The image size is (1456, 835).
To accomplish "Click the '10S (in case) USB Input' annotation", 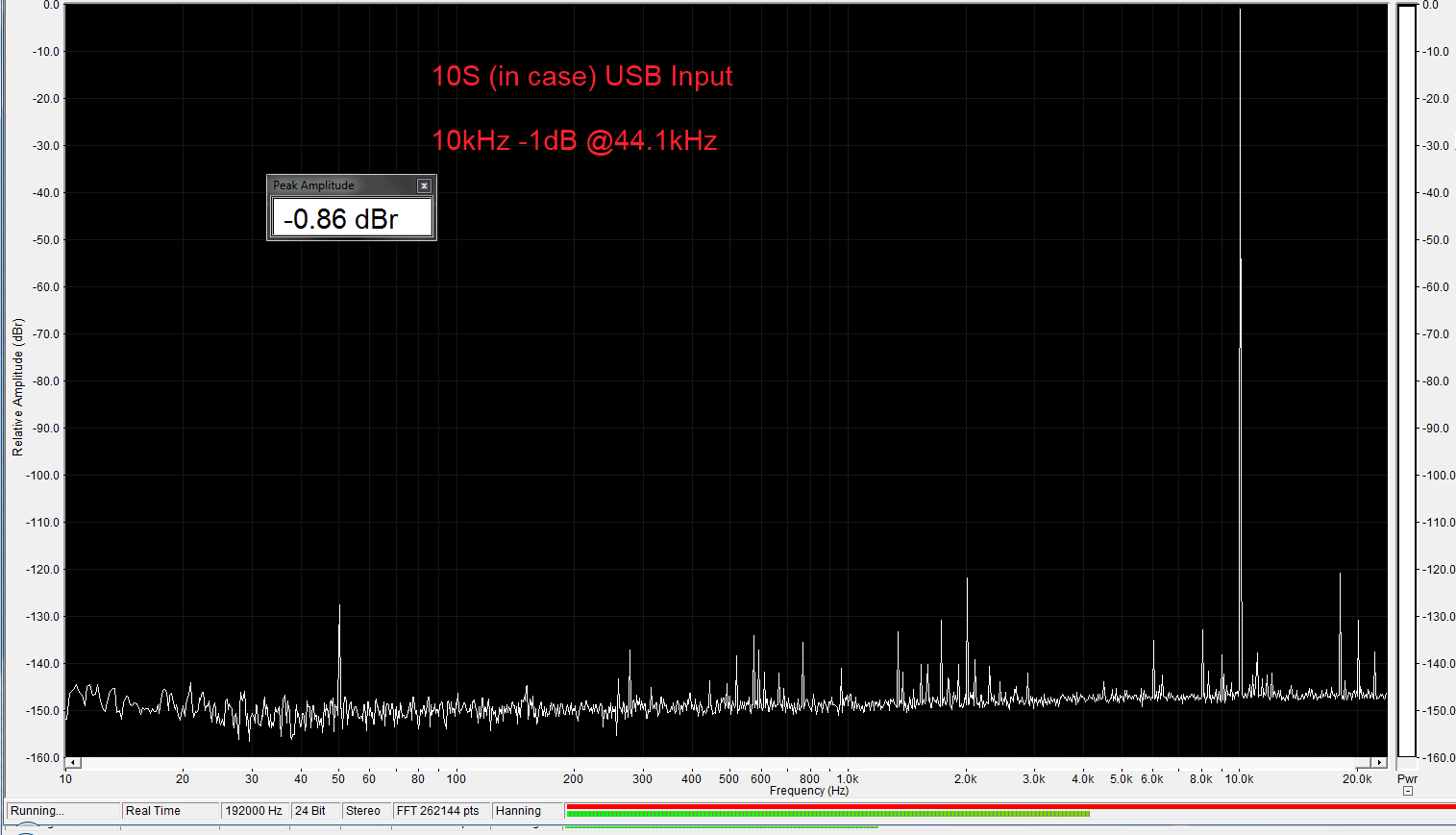I will click(582, 76).
